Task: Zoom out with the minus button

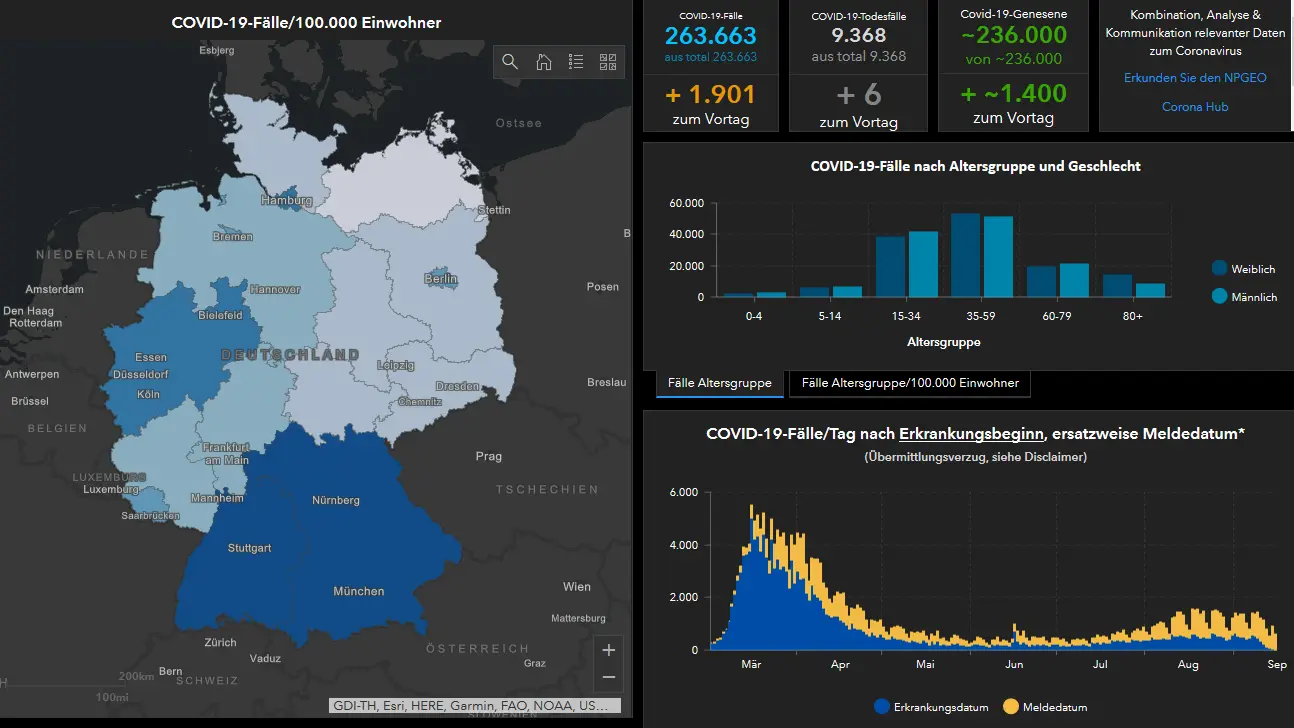Action: (608, 678)
